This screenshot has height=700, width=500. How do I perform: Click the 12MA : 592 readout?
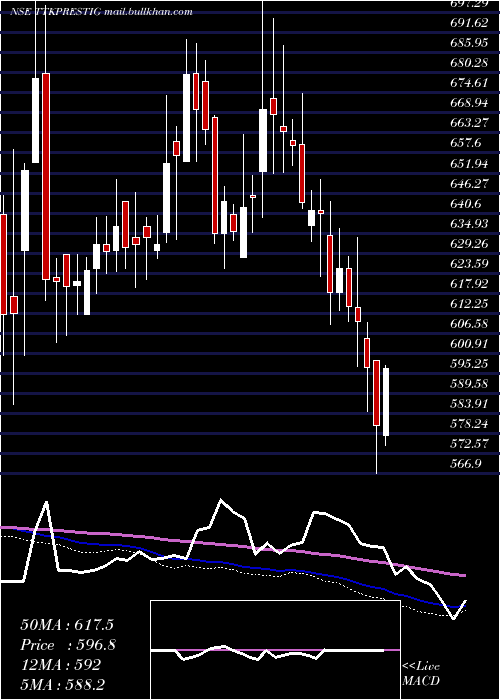tap(60, 665)
